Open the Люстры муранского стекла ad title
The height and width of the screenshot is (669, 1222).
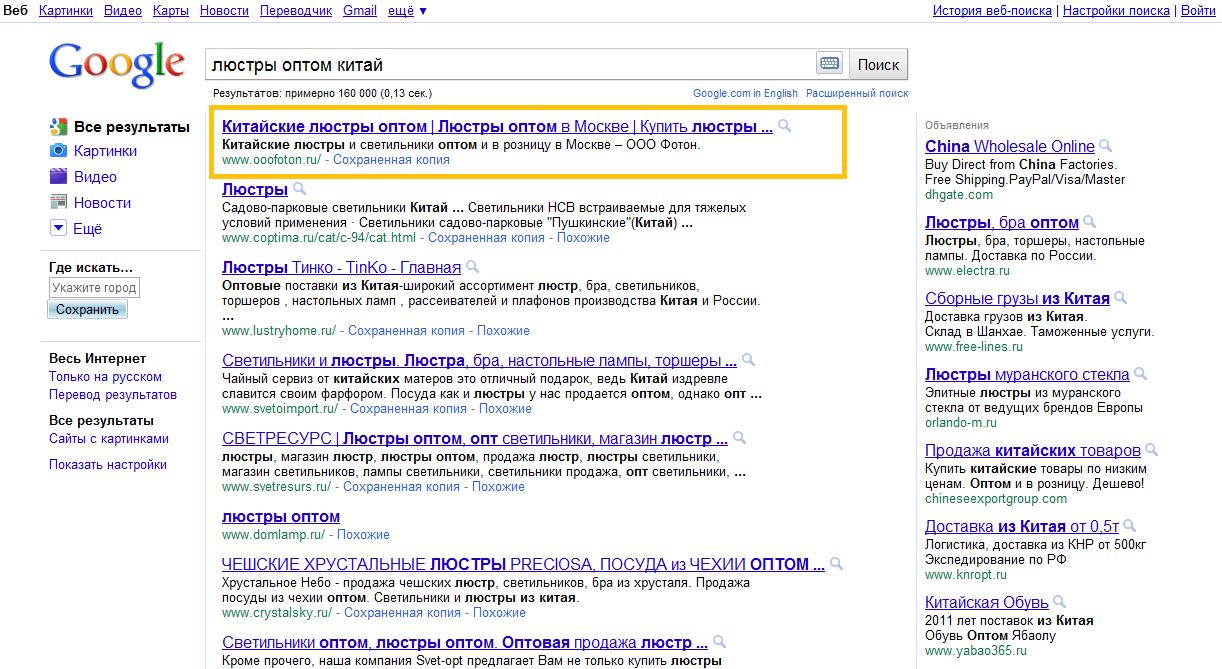pos(1027,375)
